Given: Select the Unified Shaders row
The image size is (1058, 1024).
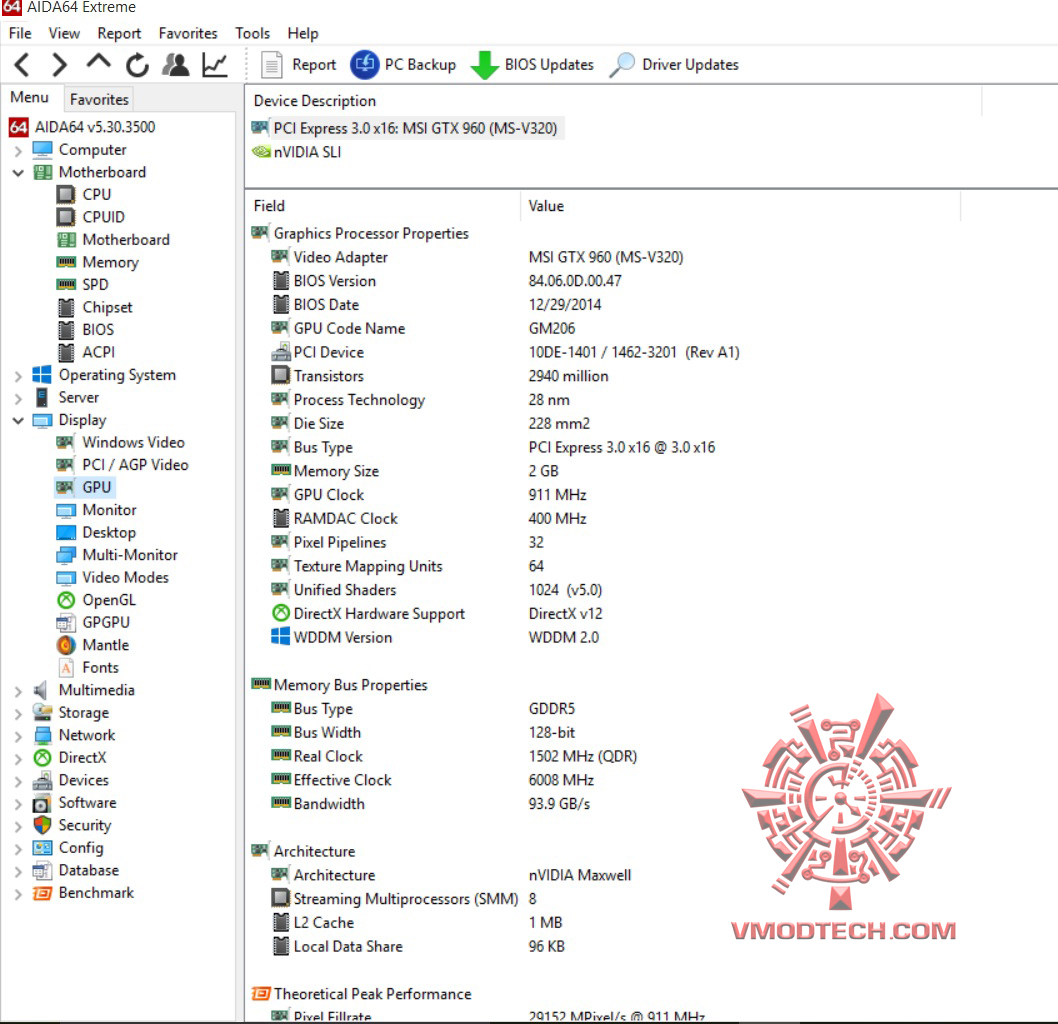Looking at the screenshot, I should coord(436,590).
